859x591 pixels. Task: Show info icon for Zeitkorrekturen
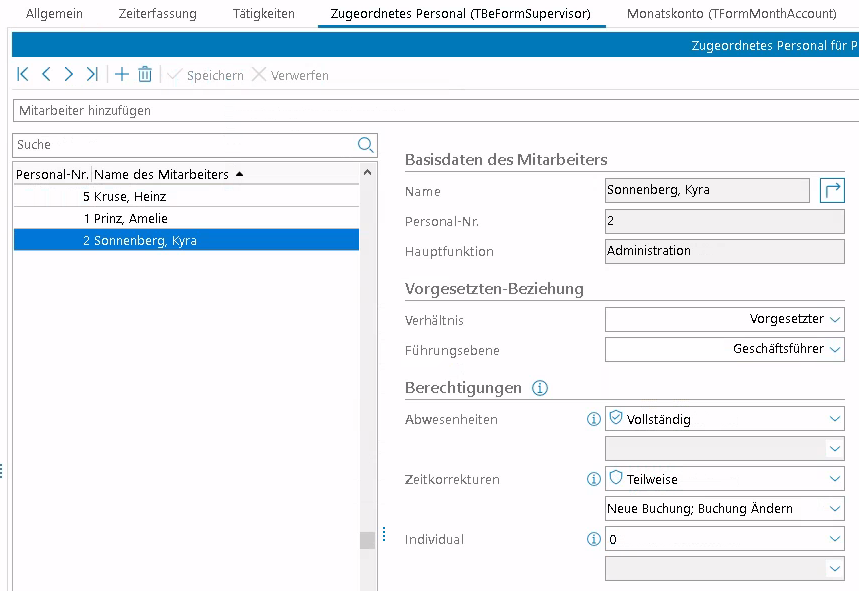tap(593, 480)
